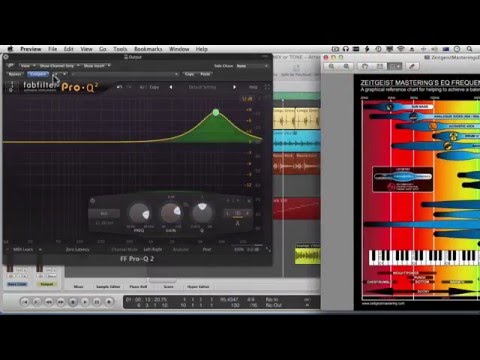This screenshot has width=480, height=360.
Task: Click the pencil annotate icon in Preview toolbar
Action: 412,66
